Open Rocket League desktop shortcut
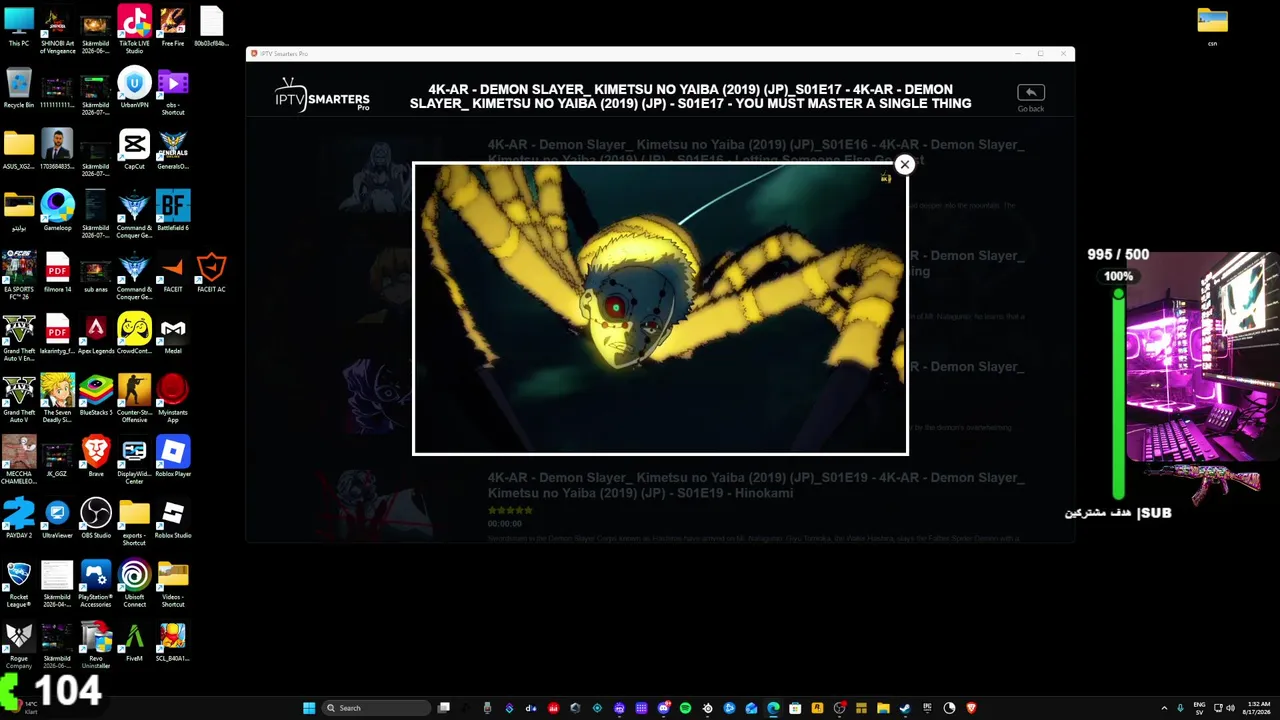 [19, 584]
